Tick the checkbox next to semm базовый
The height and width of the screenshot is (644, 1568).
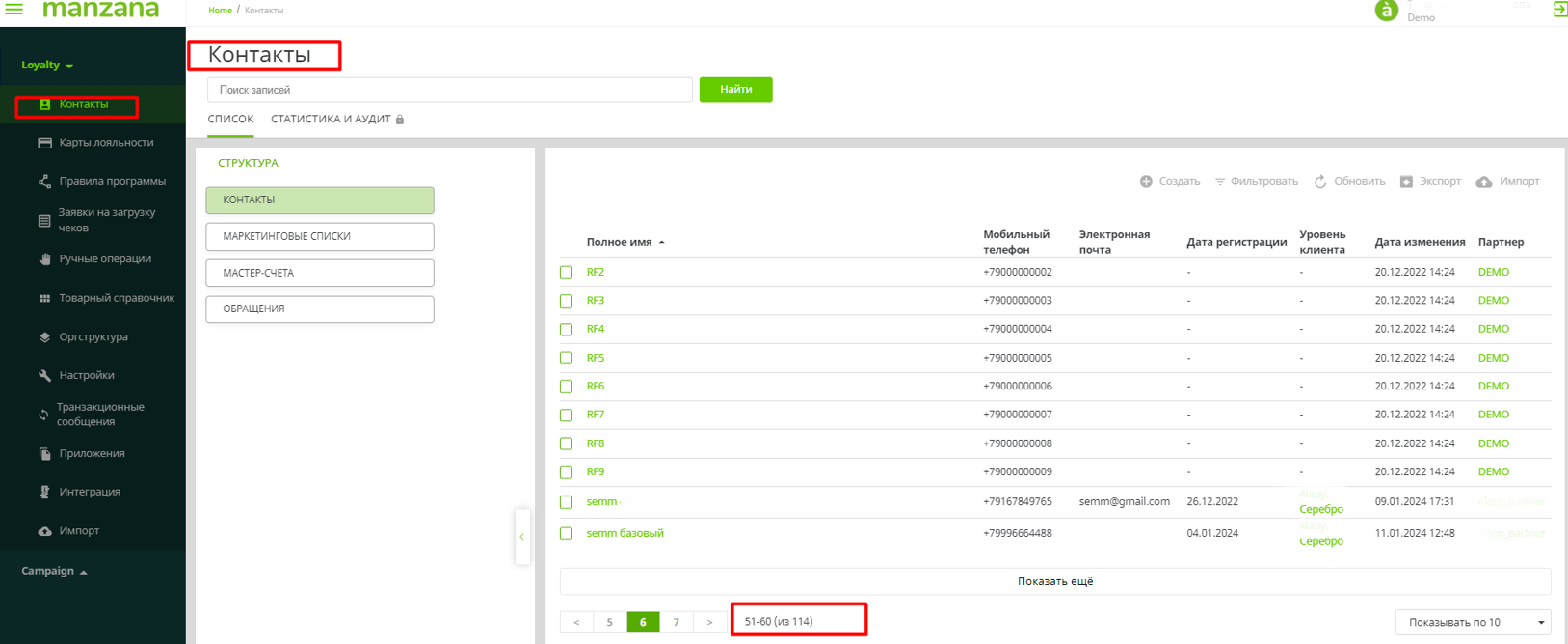(567, 534)
